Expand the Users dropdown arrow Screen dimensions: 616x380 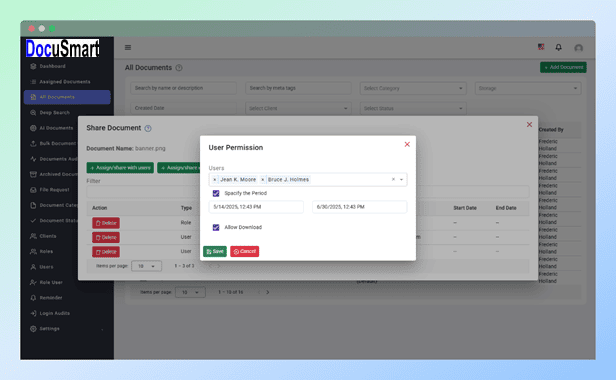click(x=402, y=180)
